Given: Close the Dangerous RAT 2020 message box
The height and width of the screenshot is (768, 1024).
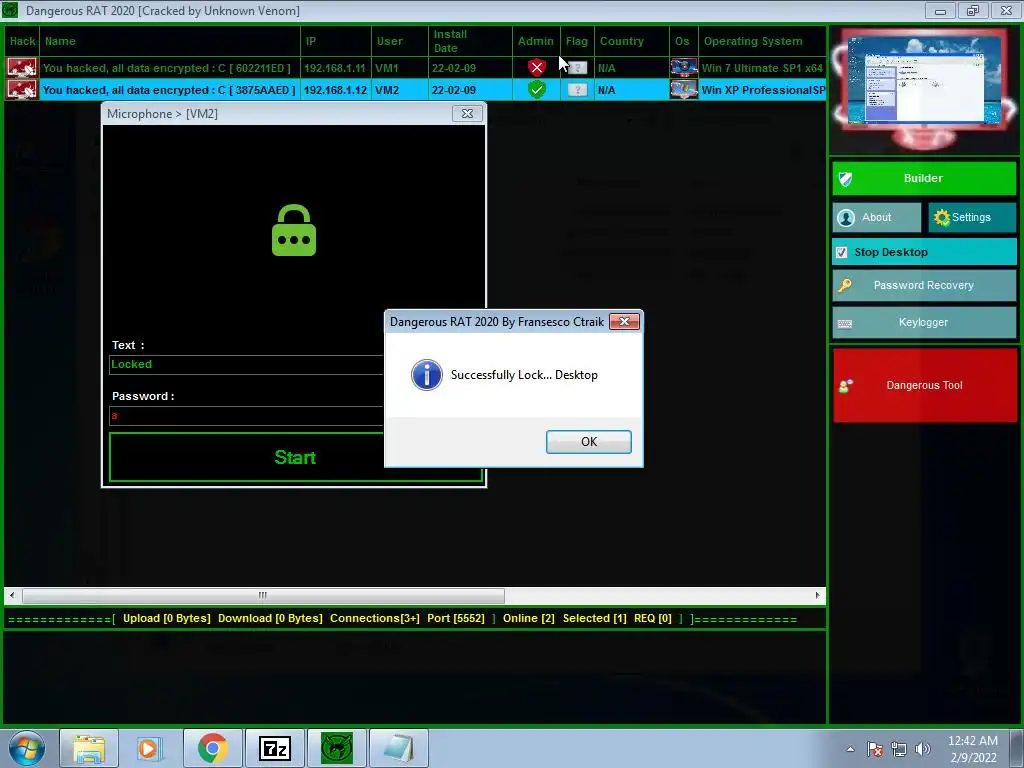Looking at the screenshot, I should click(624, 321).
